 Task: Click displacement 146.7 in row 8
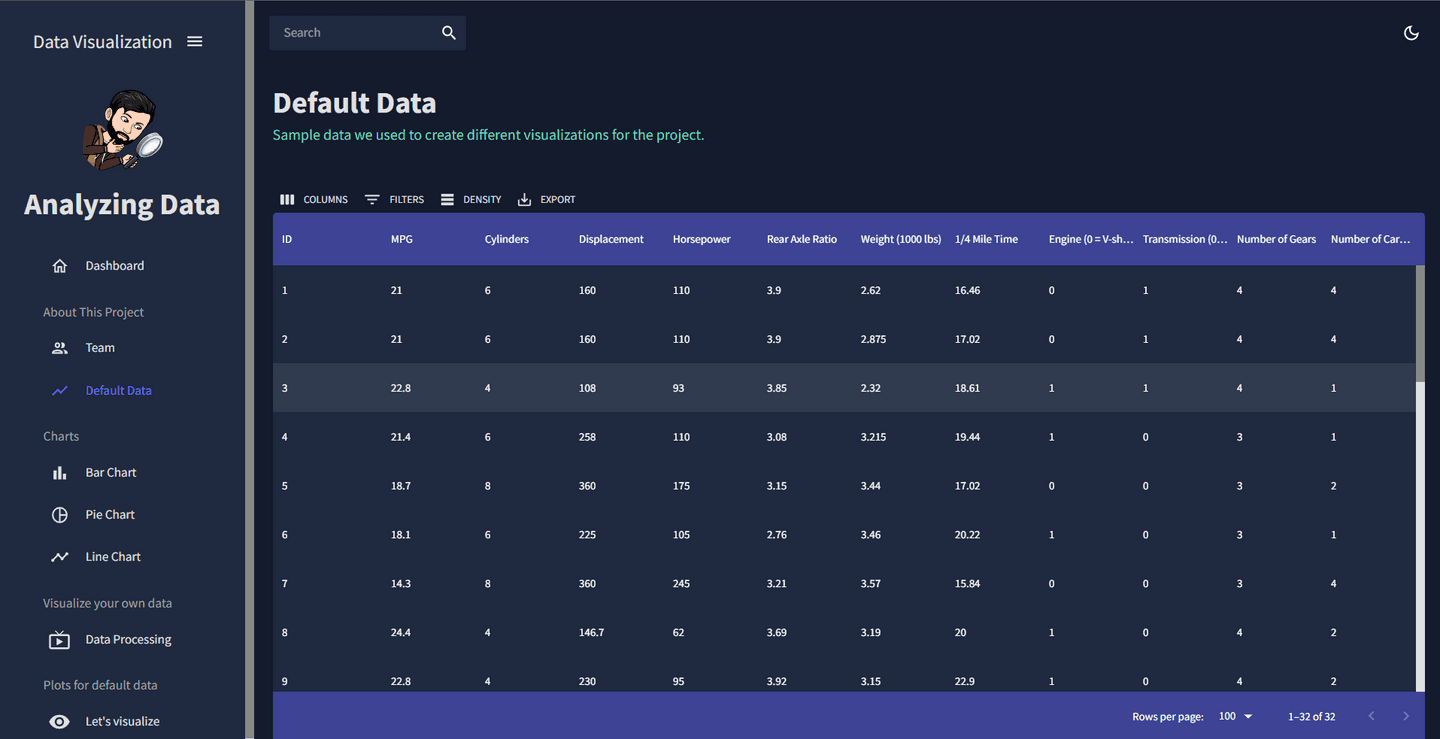[591, 633]
